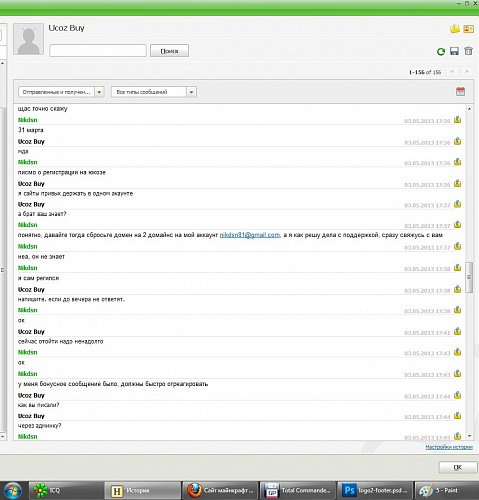Viewport: 479px width, 500px height.
Task: Expand the all message types dropdown
Action: point(154,92)
